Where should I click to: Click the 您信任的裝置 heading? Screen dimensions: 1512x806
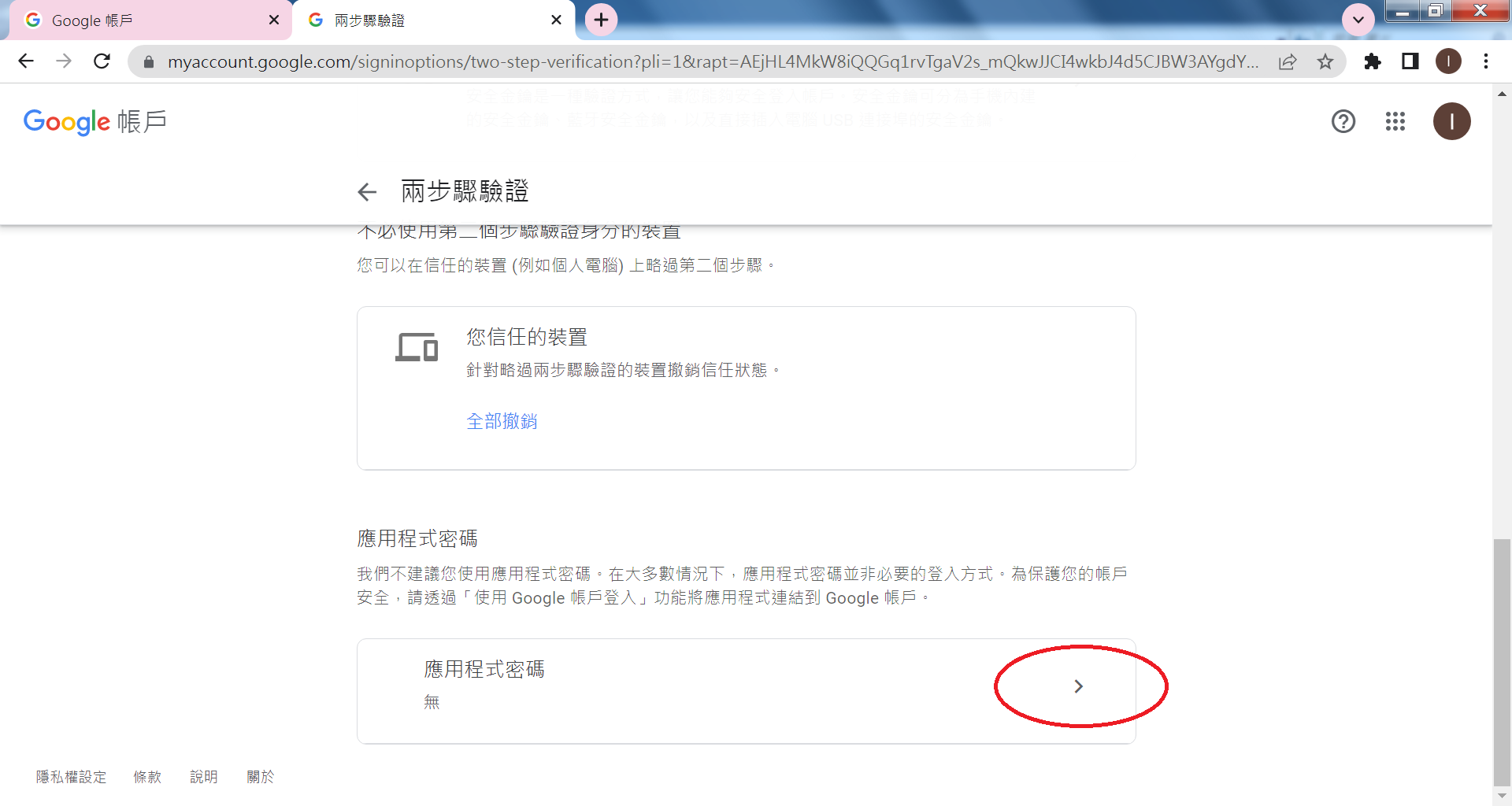(527, 338)
